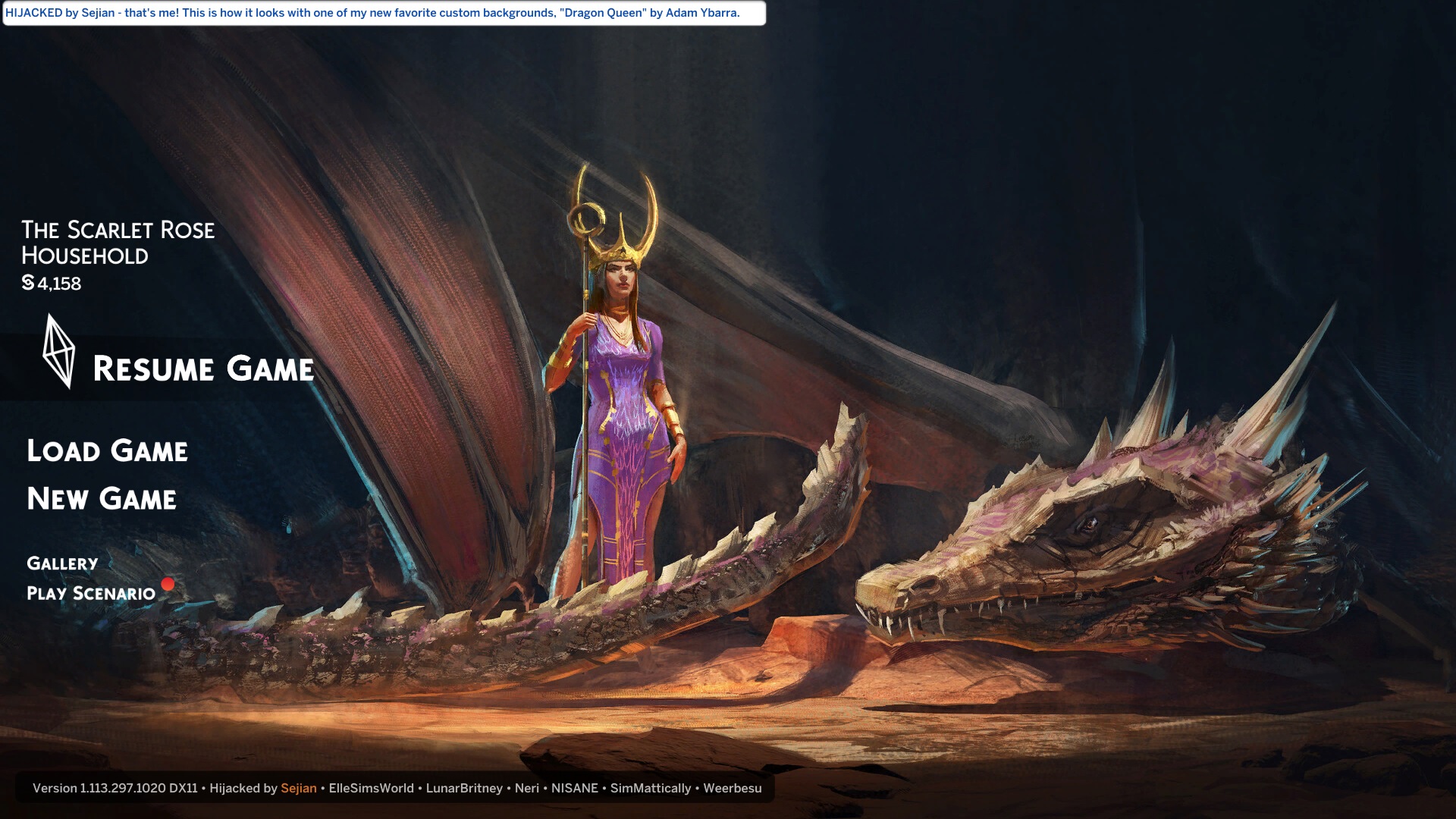This screenshot has height=819, width=1456.
Task: Click Neri in the credits bar
Action: click(527, 788)
